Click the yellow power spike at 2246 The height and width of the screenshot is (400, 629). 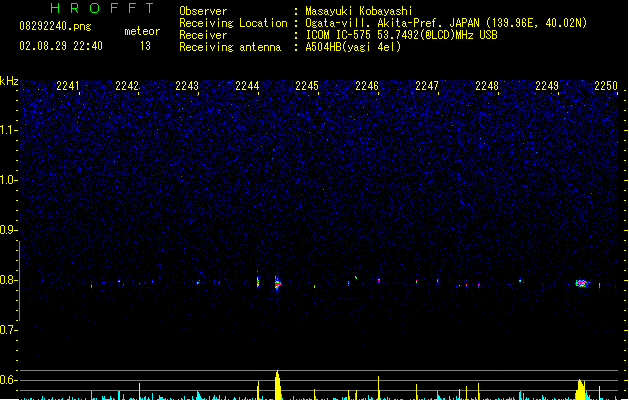[378, 388]
